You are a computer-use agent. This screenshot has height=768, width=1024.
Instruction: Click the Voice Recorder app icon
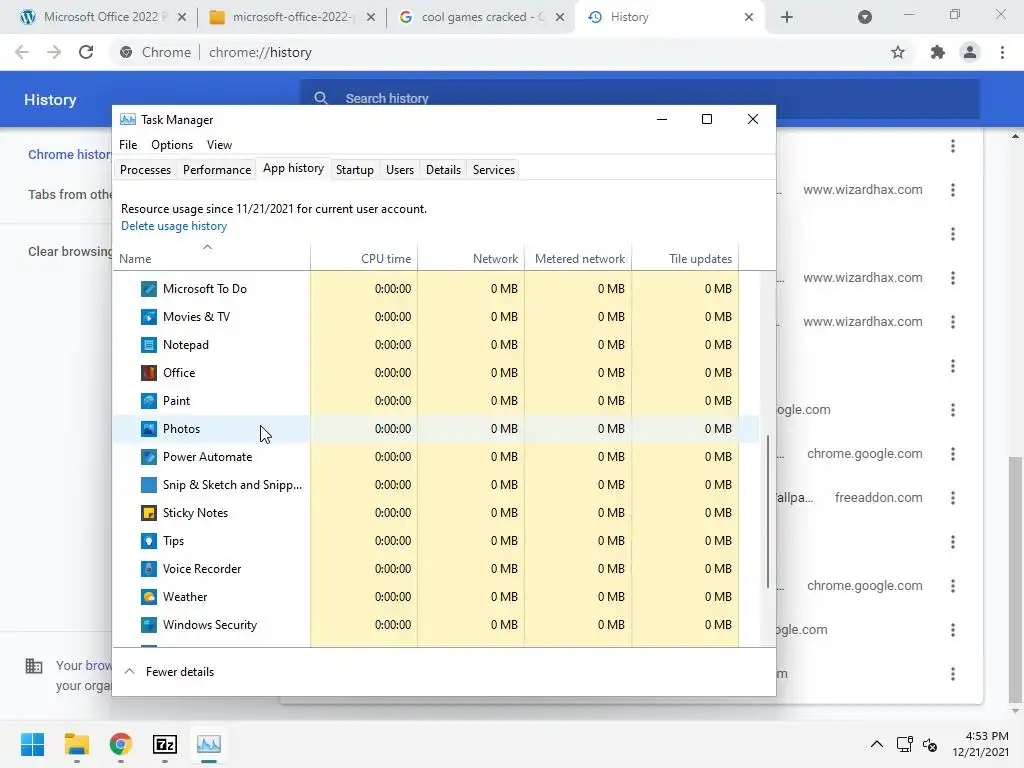(149, 569)
